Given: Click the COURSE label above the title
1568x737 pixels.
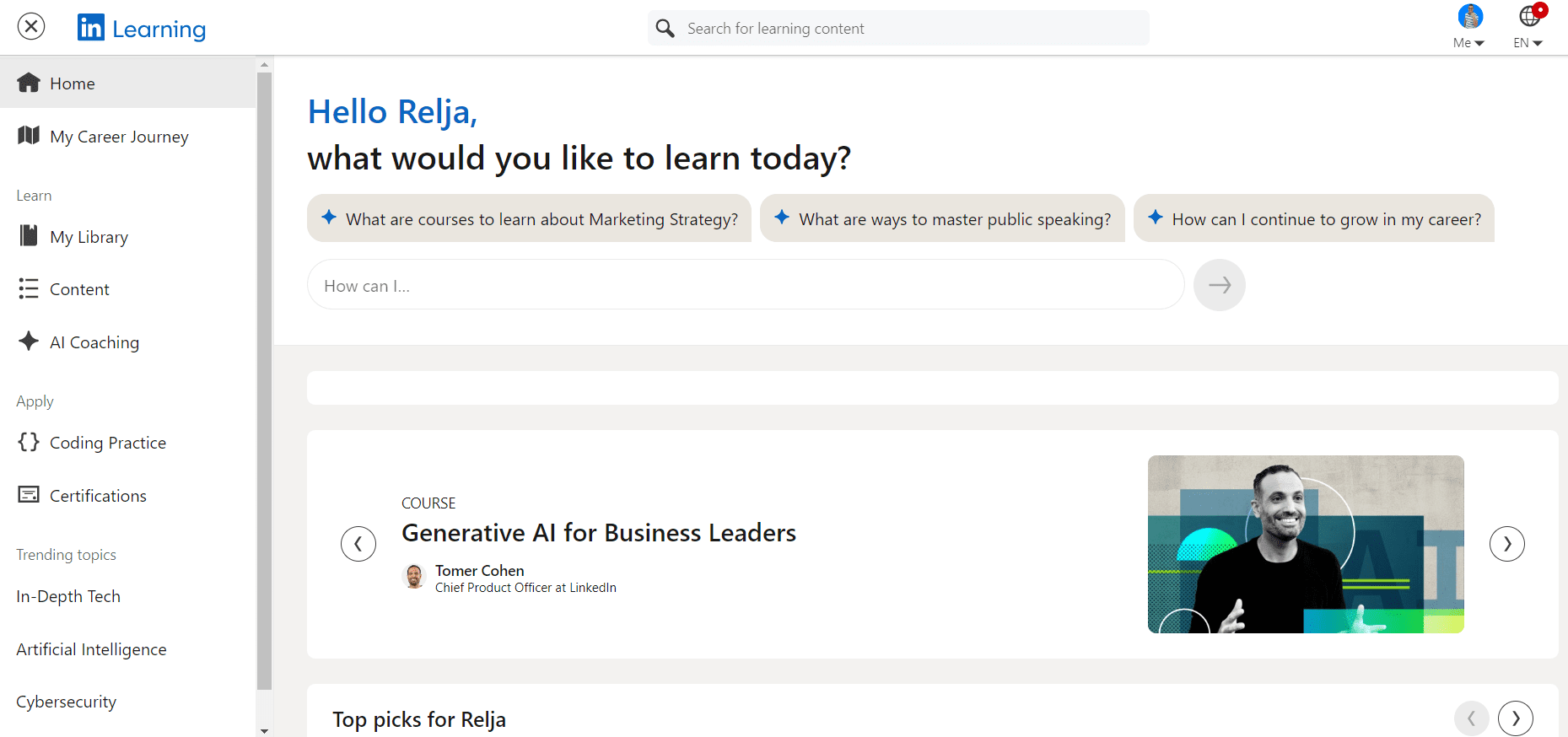Looking at the screenshot, I should click(428, 503).
